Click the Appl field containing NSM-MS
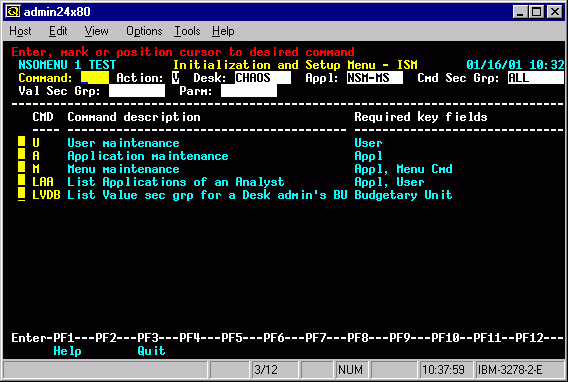 tap(375, 78)
